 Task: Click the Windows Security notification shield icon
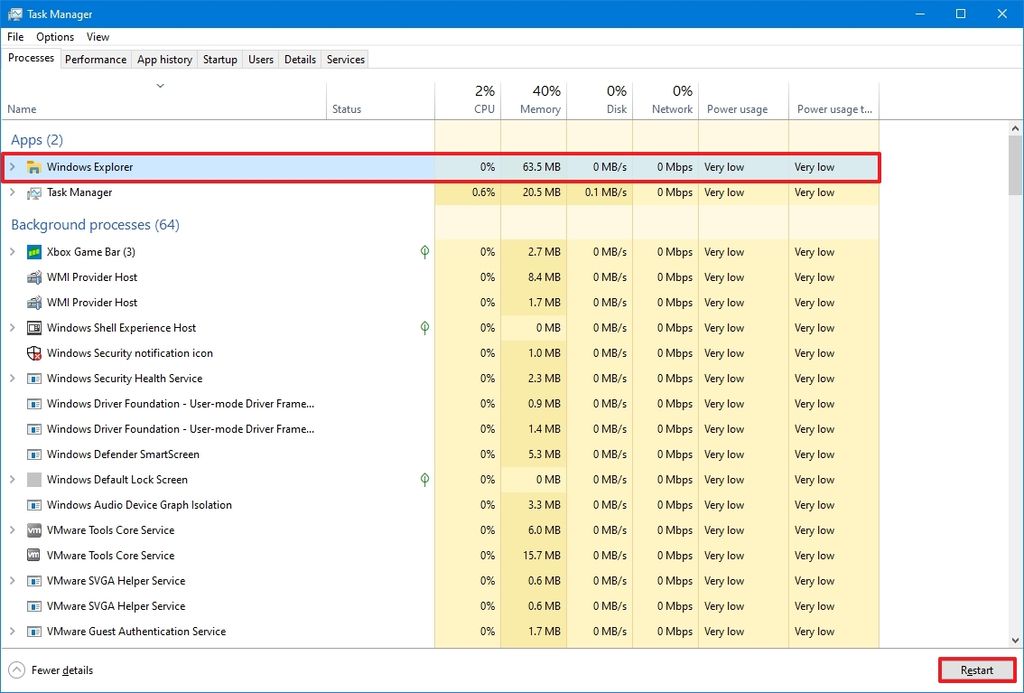pyautogui.click(x=33, y=353)
